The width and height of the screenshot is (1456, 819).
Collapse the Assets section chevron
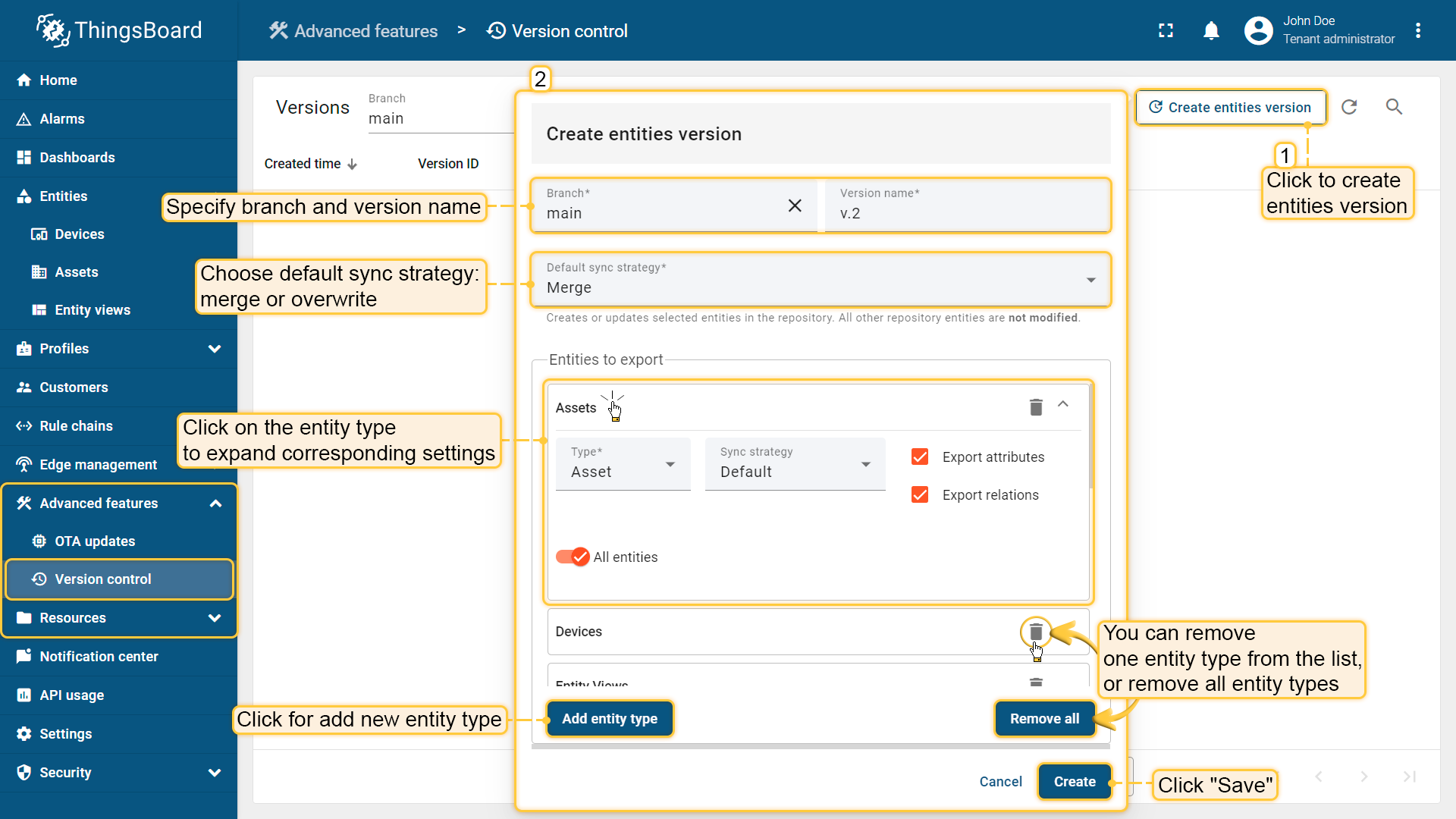[1063, 404]
